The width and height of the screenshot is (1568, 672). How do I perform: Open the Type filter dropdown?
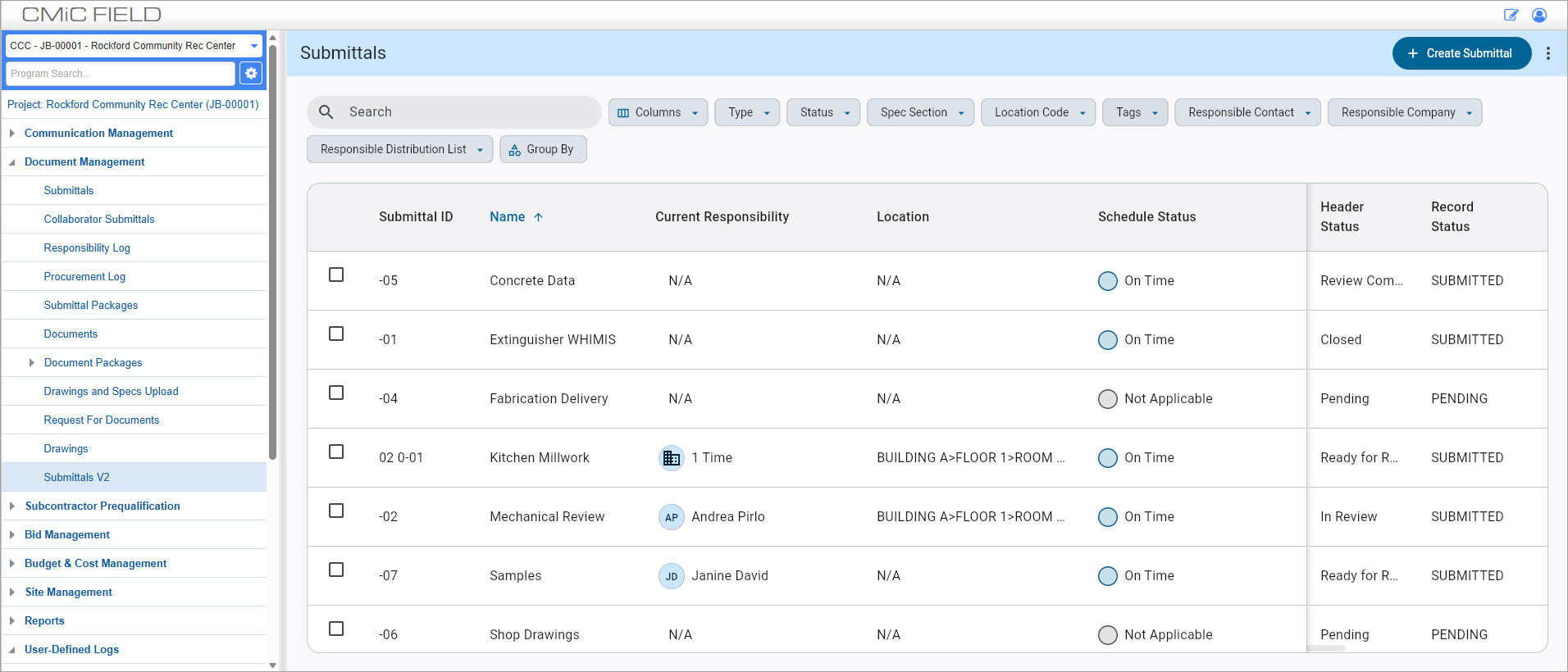click(x=748, y=112)
